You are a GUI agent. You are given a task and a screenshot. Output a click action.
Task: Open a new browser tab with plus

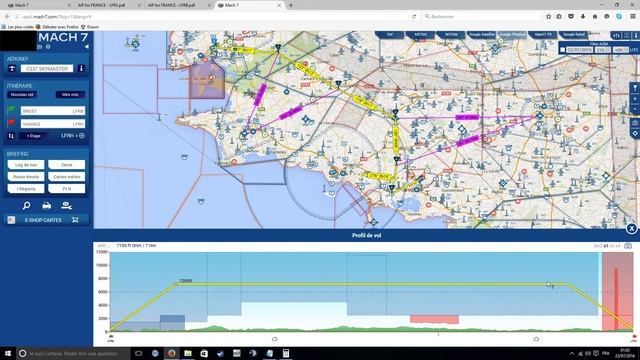tap(291, 5)
